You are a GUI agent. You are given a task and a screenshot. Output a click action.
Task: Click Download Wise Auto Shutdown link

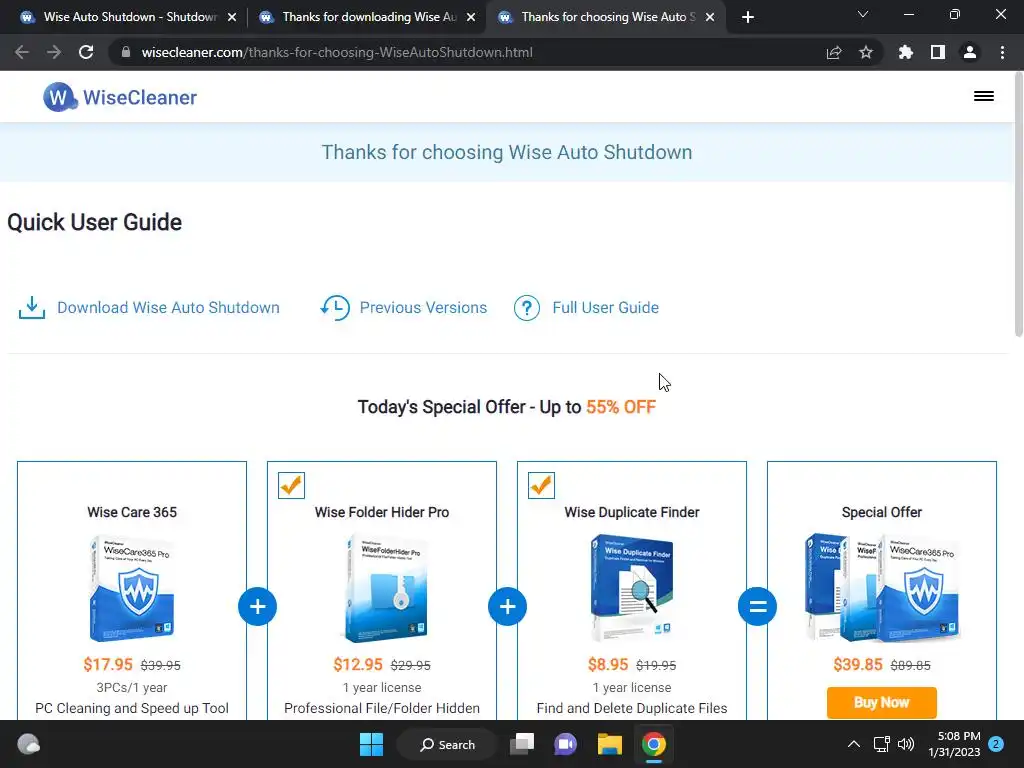click(x=168, y=308)
